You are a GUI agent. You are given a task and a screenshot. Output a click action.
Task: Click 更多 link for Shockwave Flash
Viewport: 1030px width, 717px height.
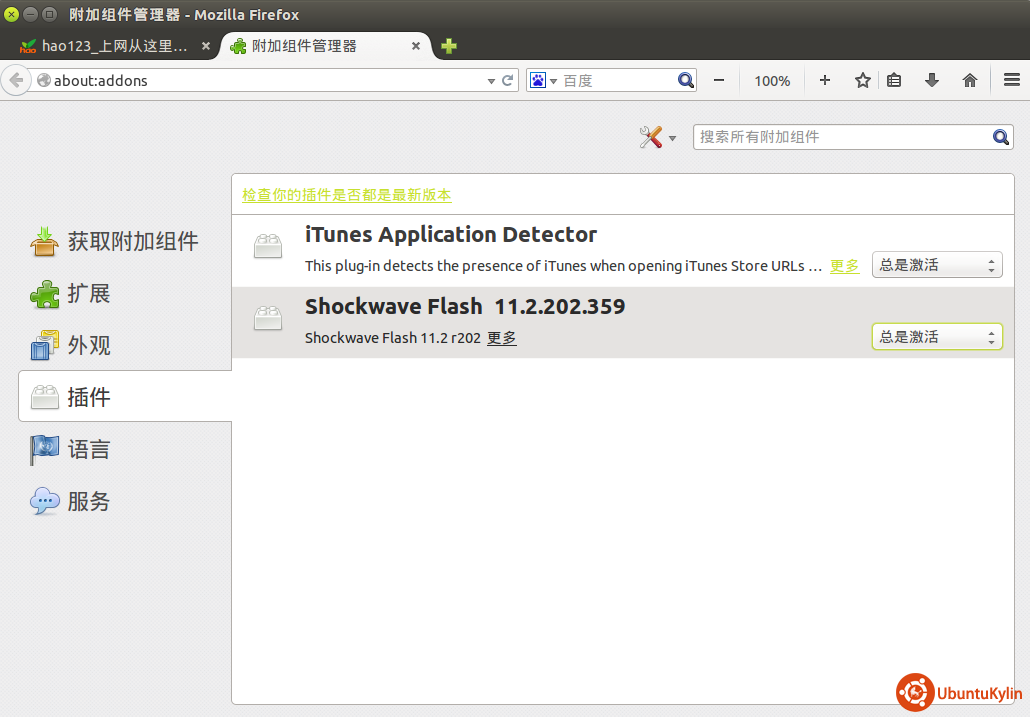502,338
